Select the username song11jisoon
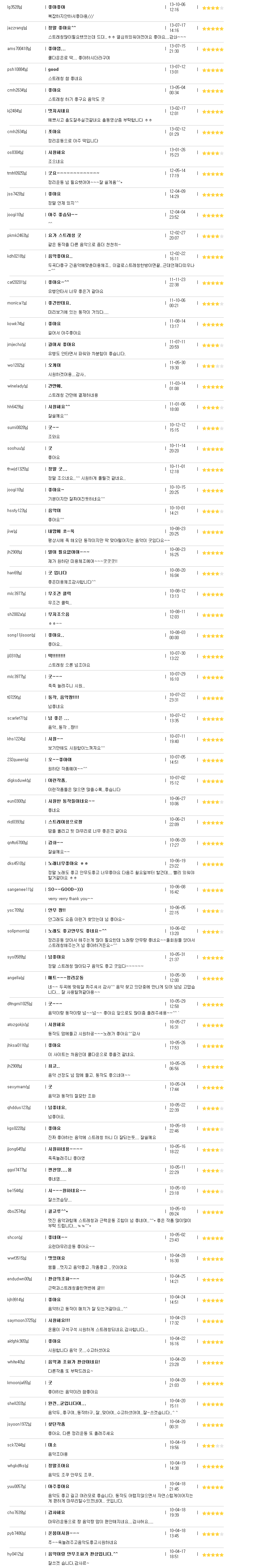 coord(21,636)
